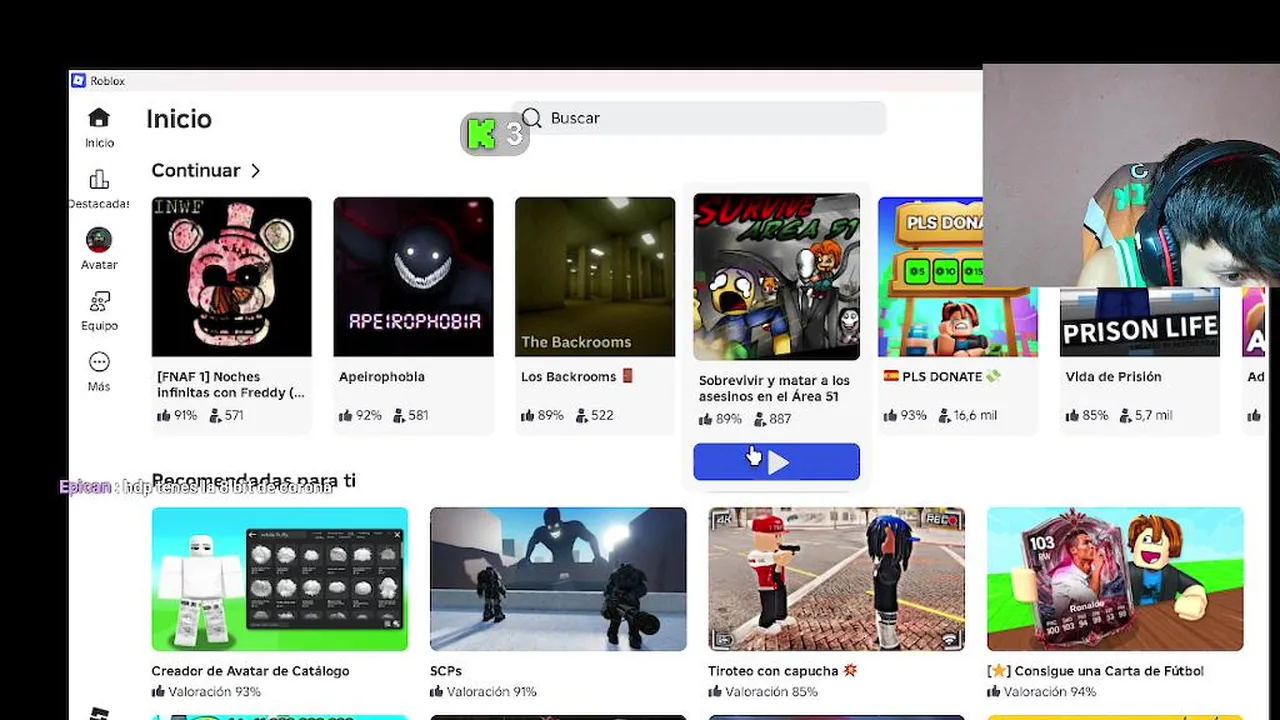Open Tiroteo con capucha thumbnail
The width and height of the screenshot is (1280, 720).
(837, 579)
